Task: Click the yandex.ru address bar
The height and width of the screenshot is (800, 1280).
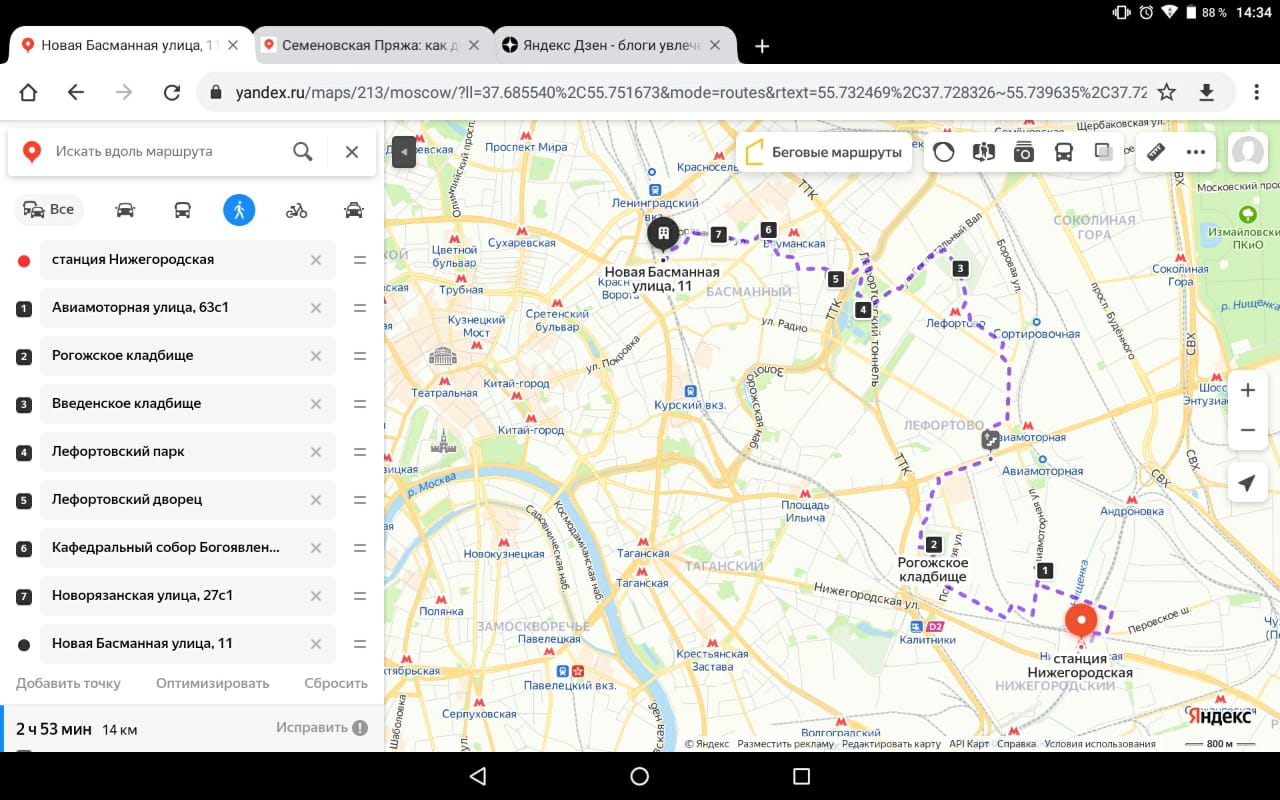Action: [x=690, y=92]
